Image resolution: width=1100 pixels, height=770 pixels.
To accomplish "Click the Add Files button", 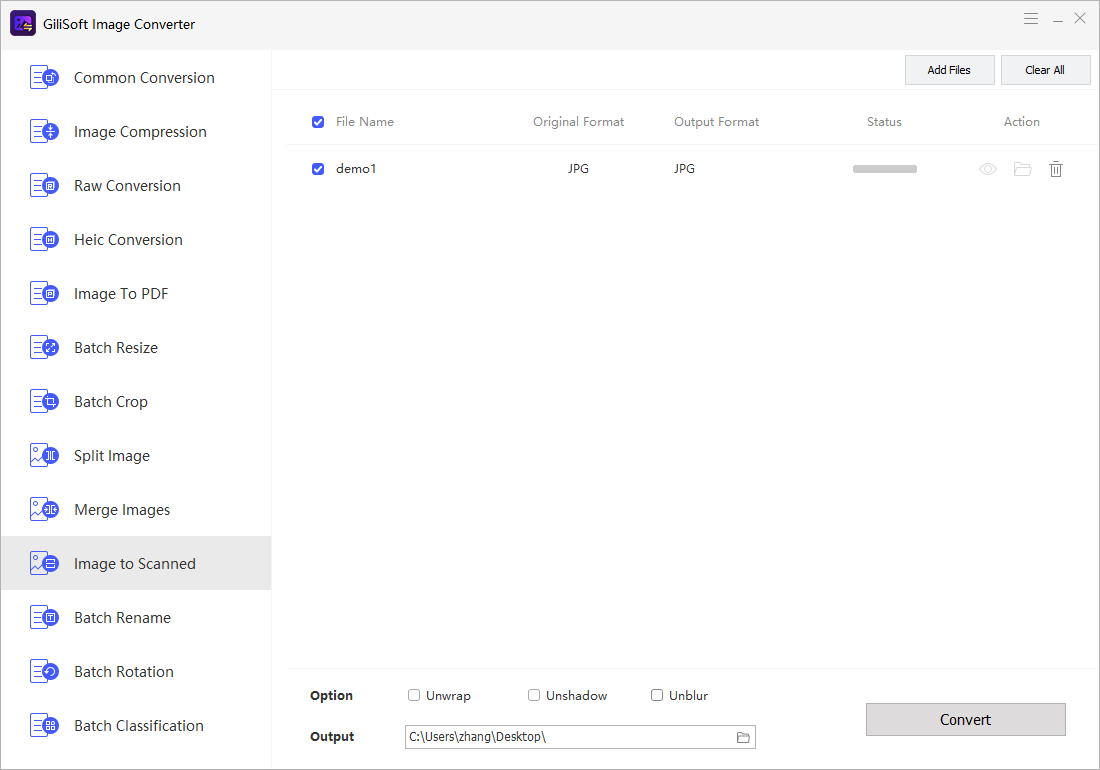I will [x=949, y=70].
